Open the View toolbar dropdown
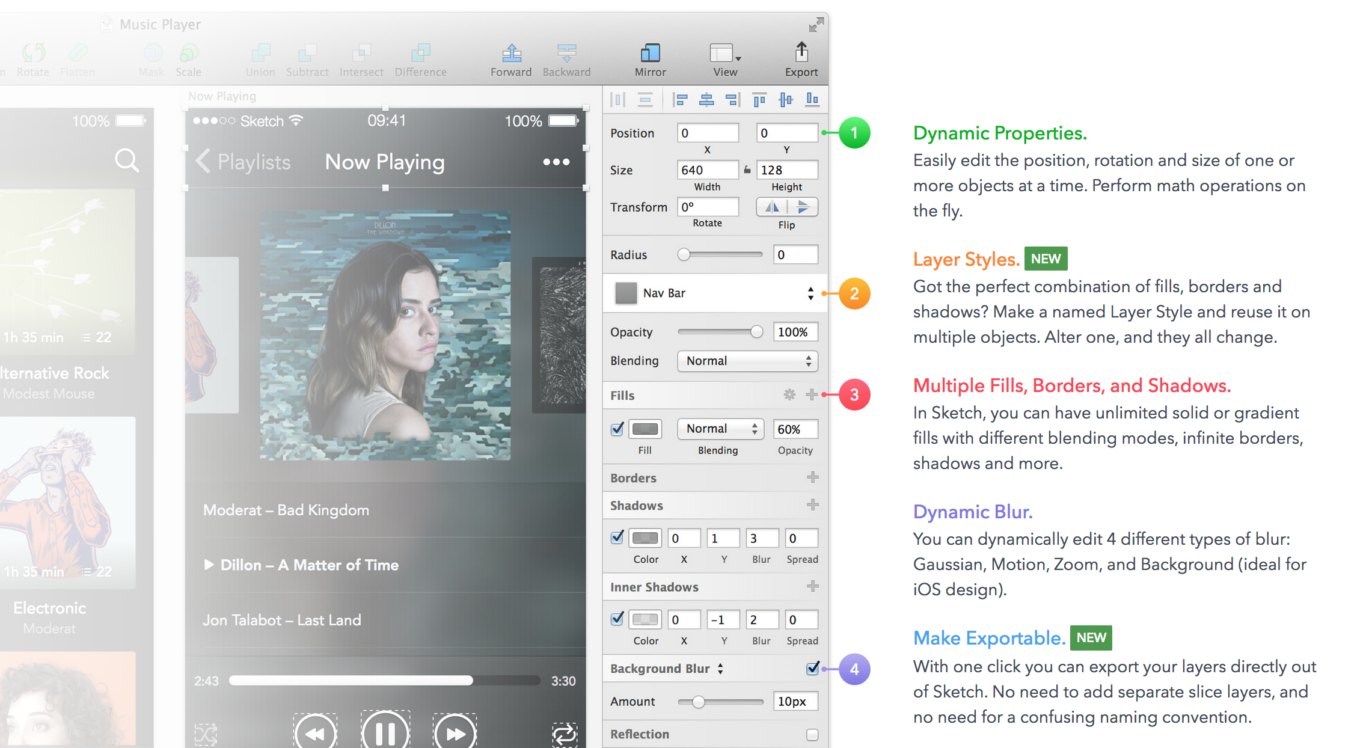 [x=725, y=59]
